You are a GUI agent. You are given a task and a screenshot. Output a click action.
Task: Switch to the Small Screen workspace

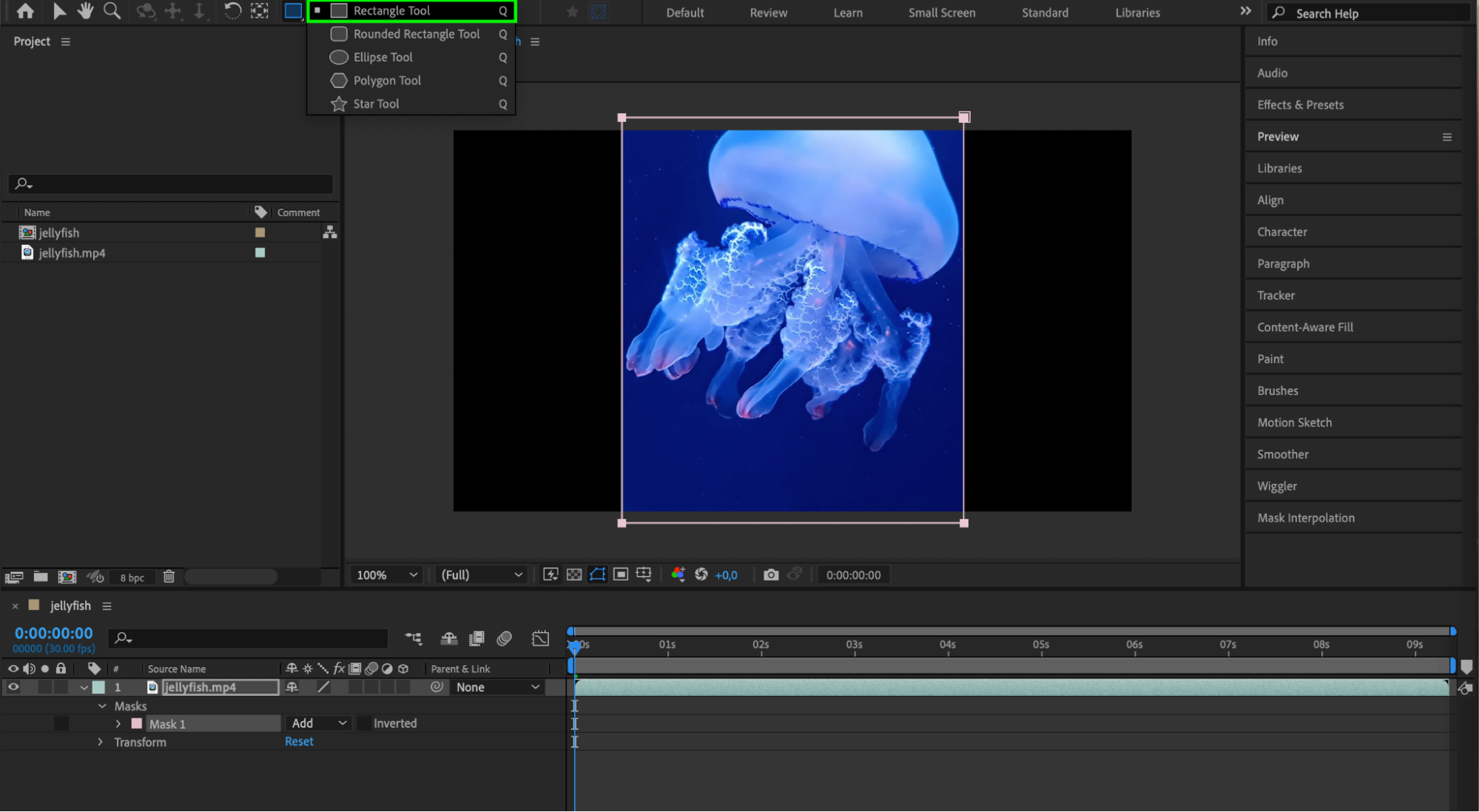coord(941,13)
